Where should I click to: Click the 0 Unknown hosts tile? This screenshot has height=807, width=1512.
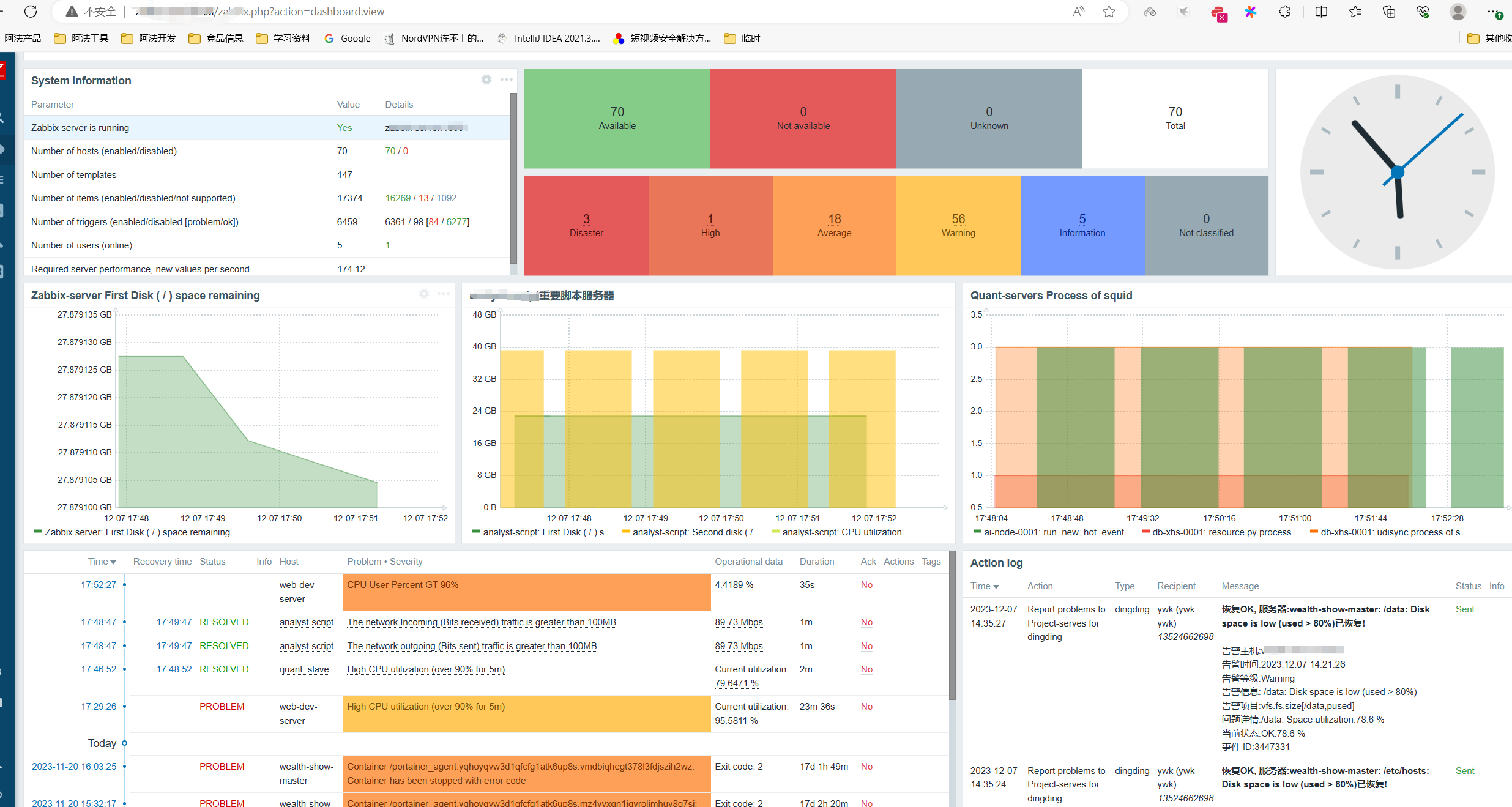989,119
